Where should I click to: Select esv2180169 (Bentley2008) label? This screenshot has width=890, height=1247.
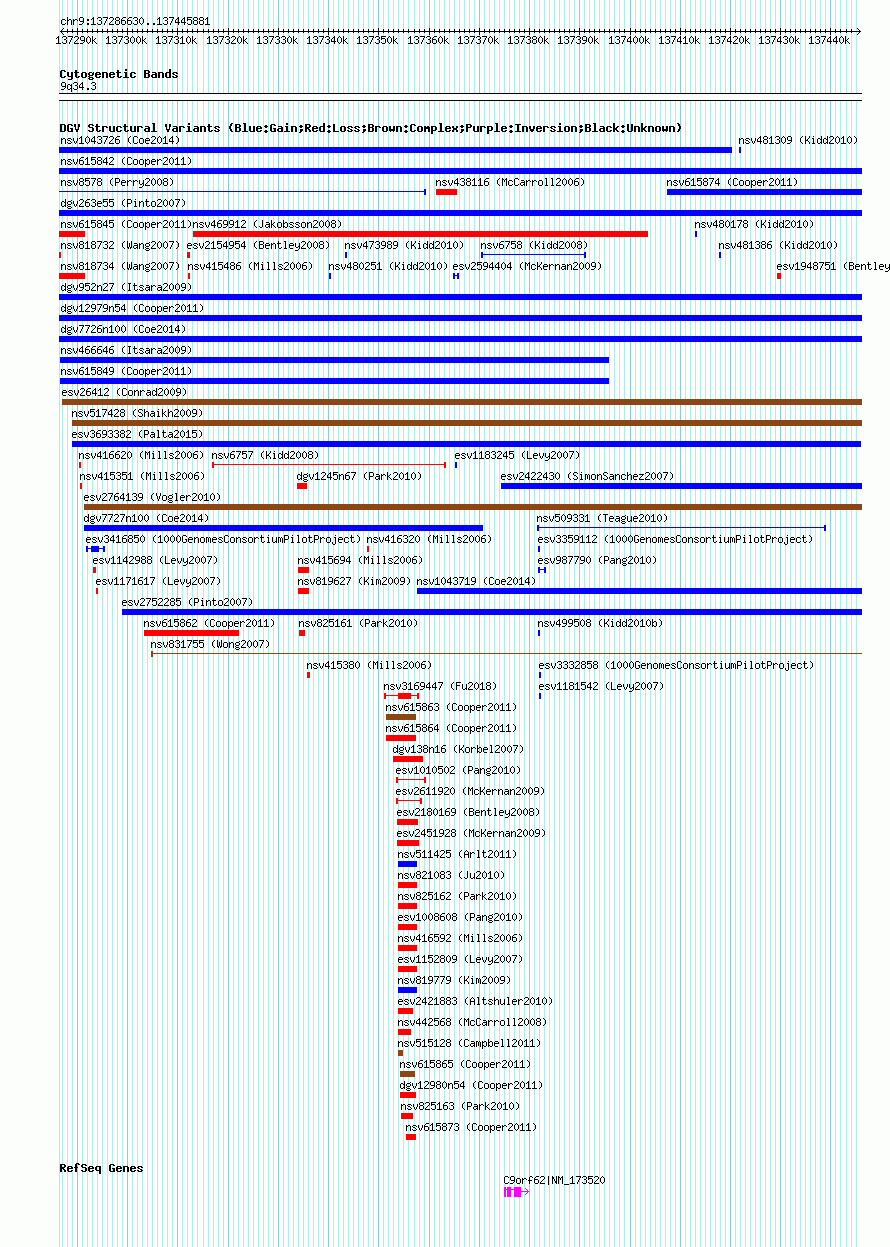click(x=468, y=812)
